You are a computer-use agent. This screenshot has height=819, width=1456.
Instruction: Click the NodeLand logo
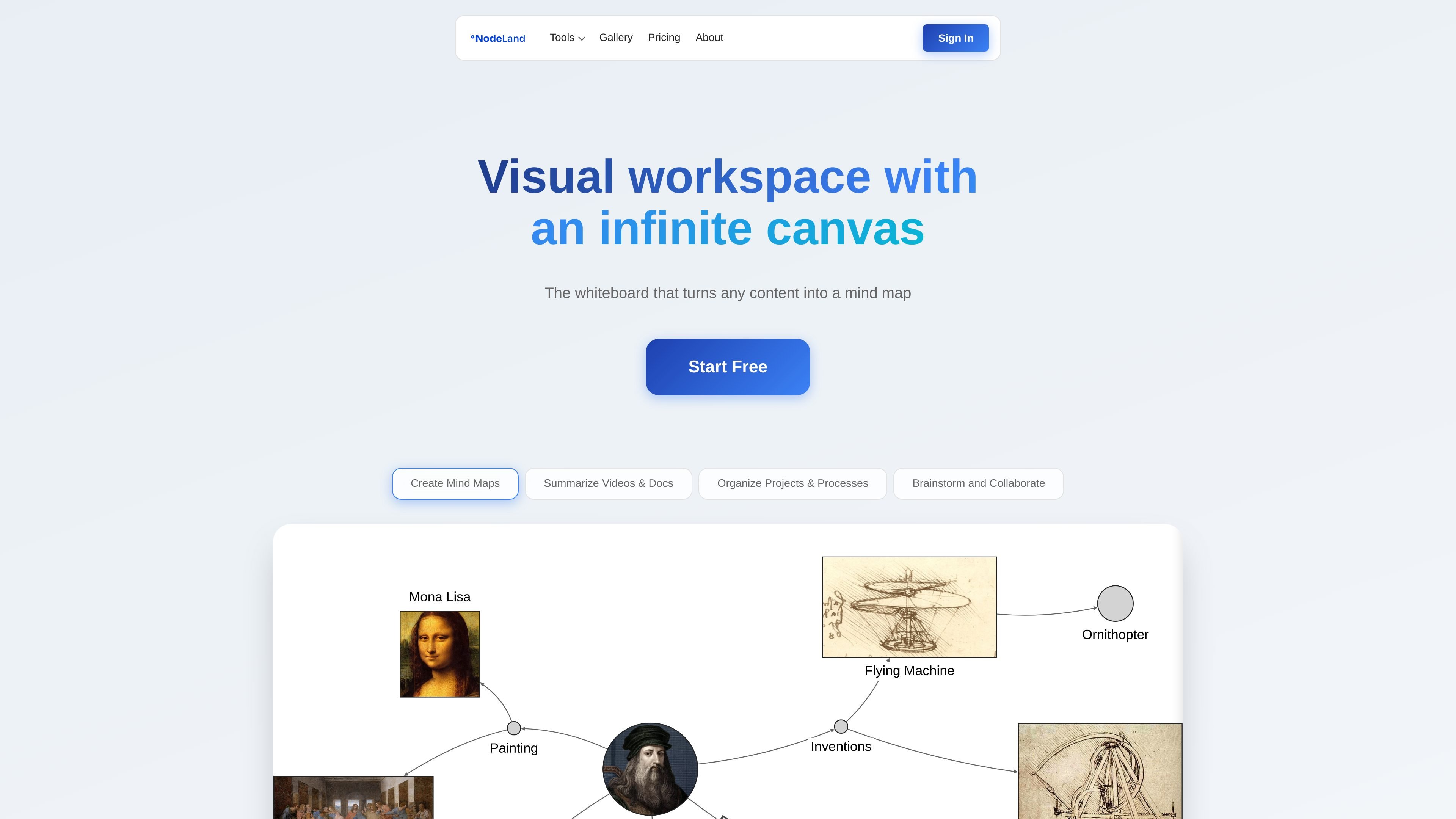pos(497,38)
